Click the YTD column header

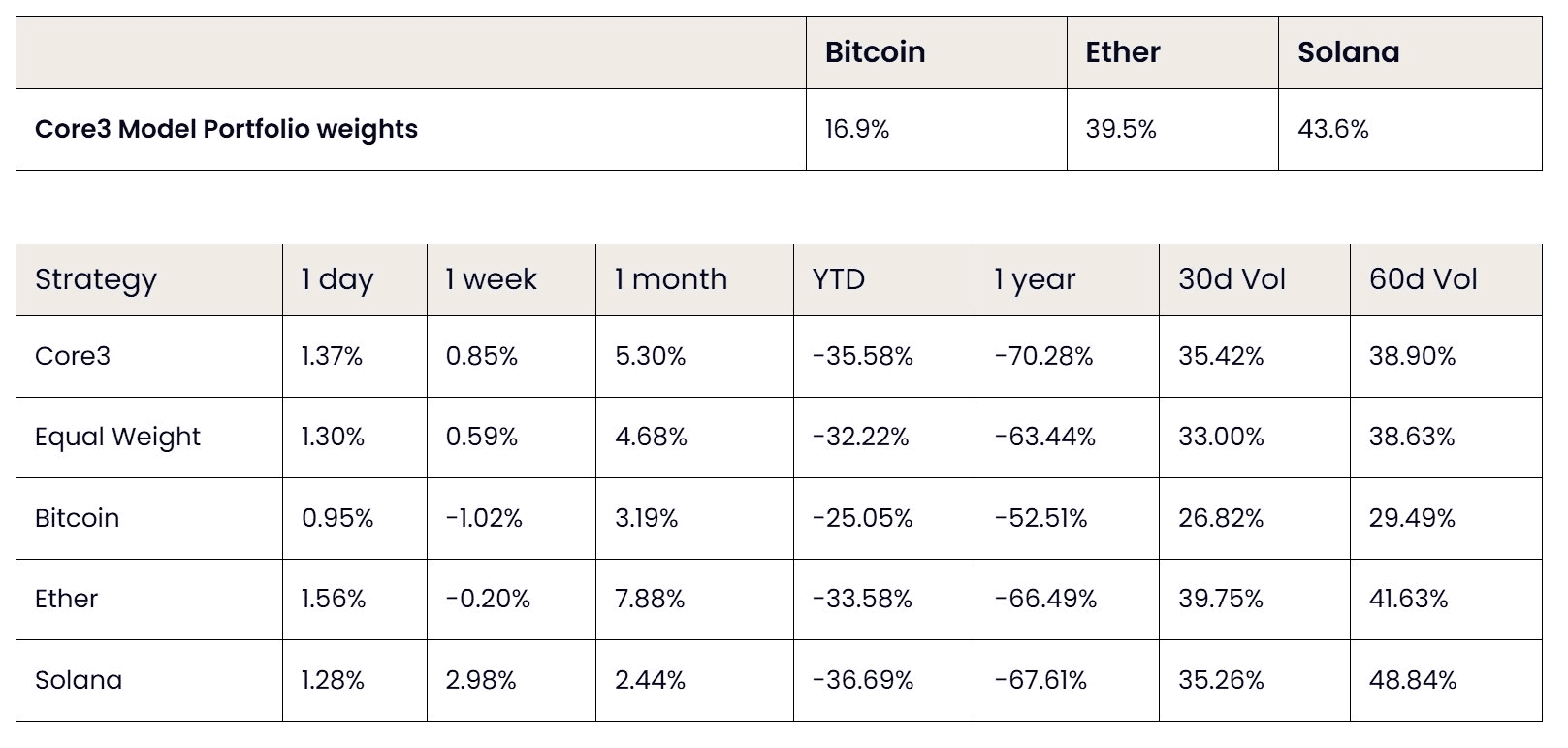point(838,279)
